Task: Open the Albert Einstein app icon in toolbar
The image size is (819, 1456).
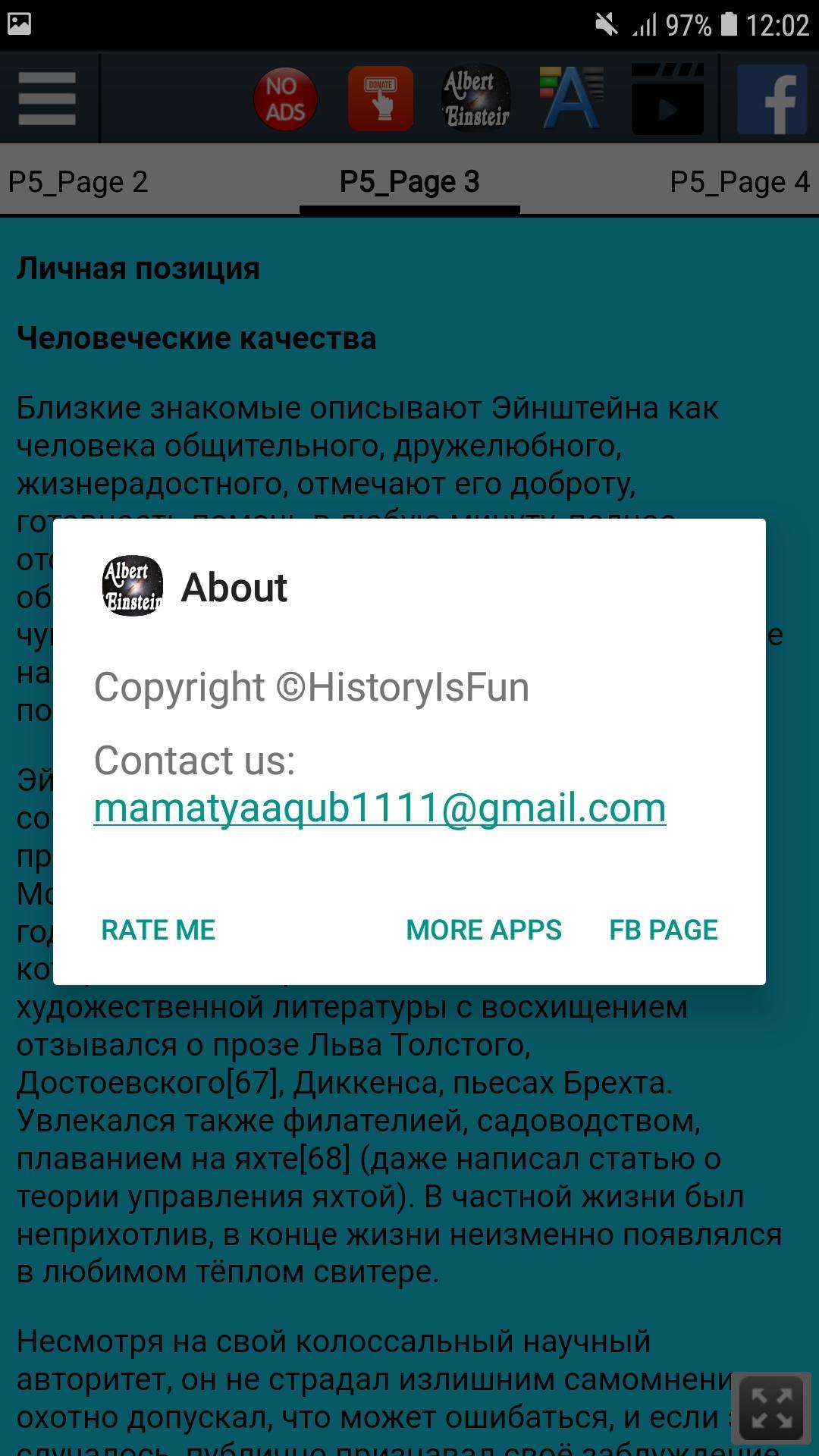Action: (476, 99)
